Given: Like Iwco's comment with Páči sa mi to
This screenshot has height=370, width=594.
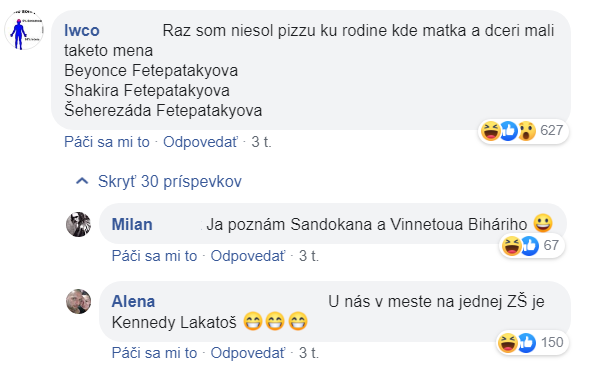Looking at the screenshot, I should 107,142.
